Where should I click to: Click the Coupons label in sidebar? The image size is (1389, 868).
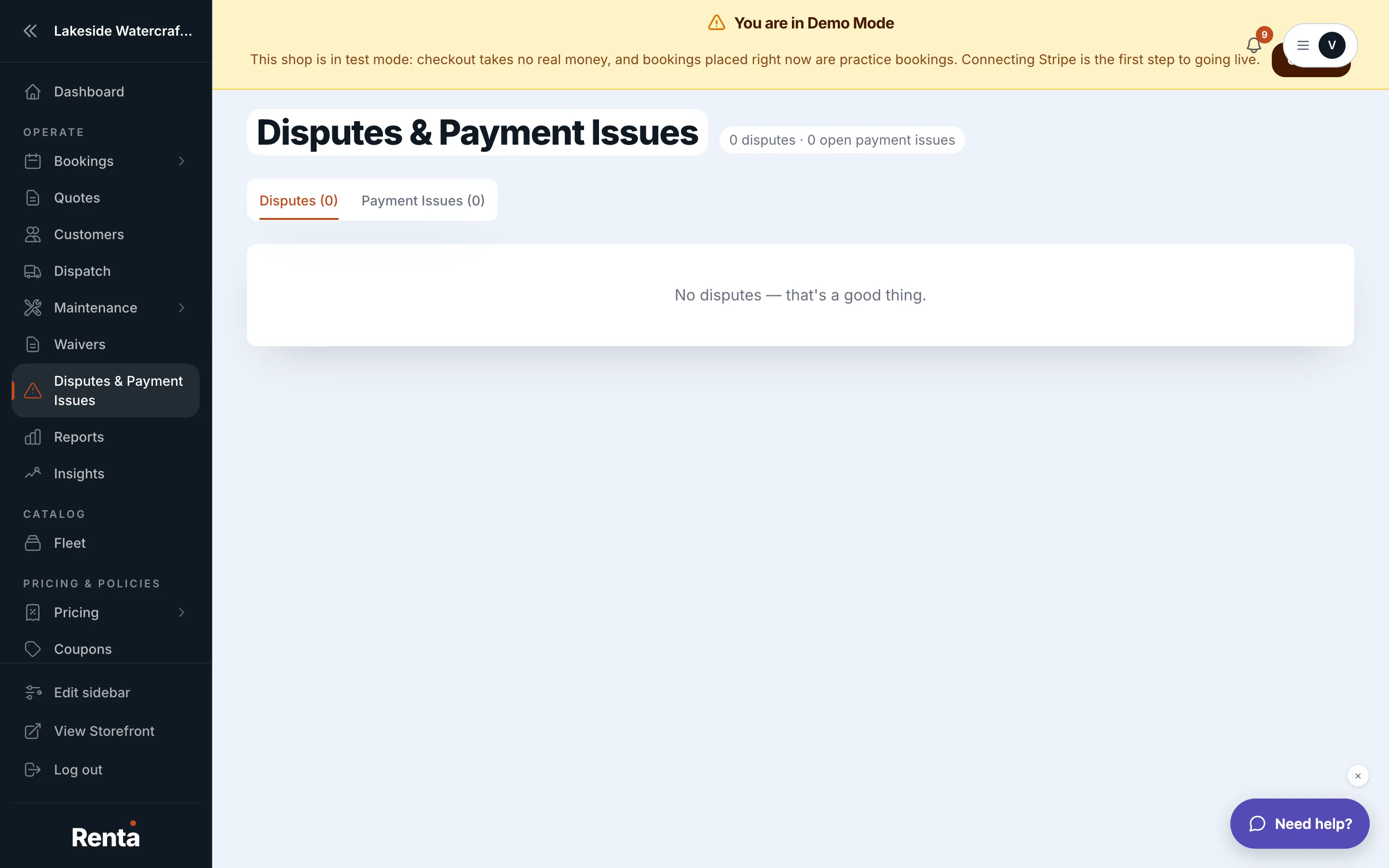[x=82, y=650]
